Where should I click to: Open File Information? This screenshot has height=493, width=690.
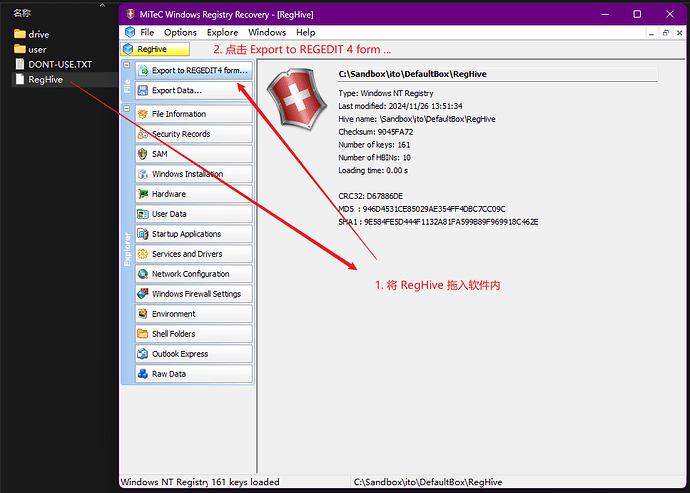[x=194, y=114]
